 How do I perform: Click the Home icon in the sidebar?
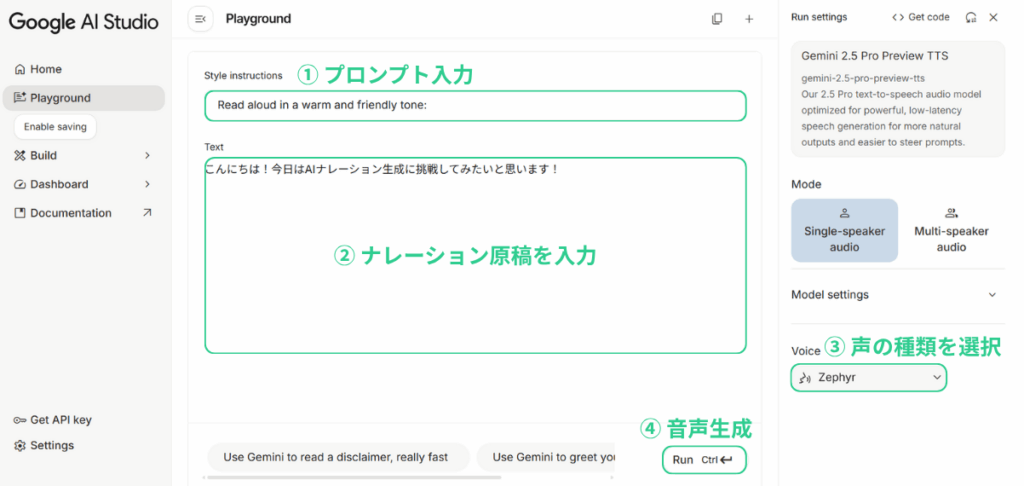click(x=20, y=69)
